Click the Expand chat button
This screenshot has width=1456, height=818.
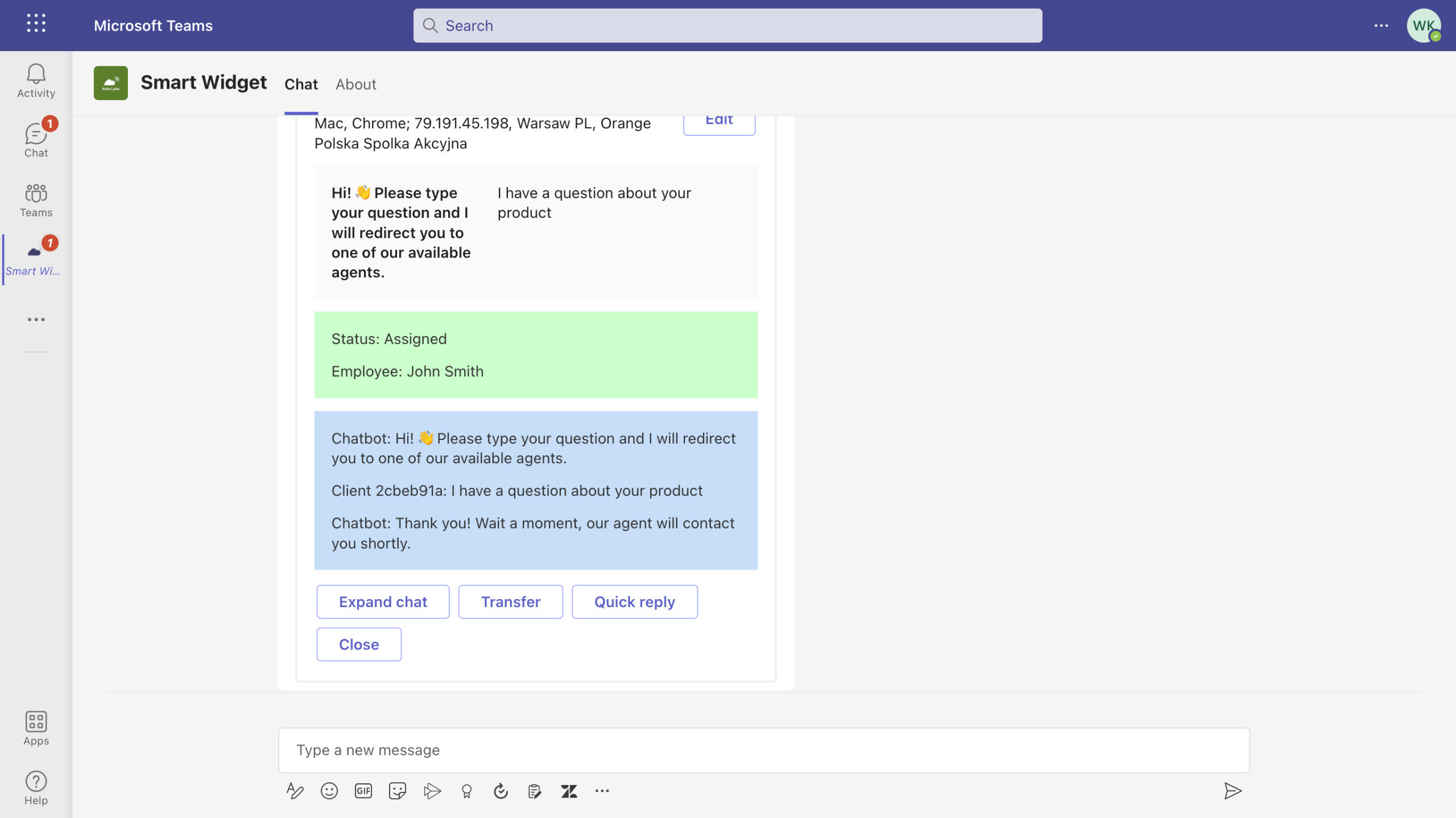click(x=383, y=601)
